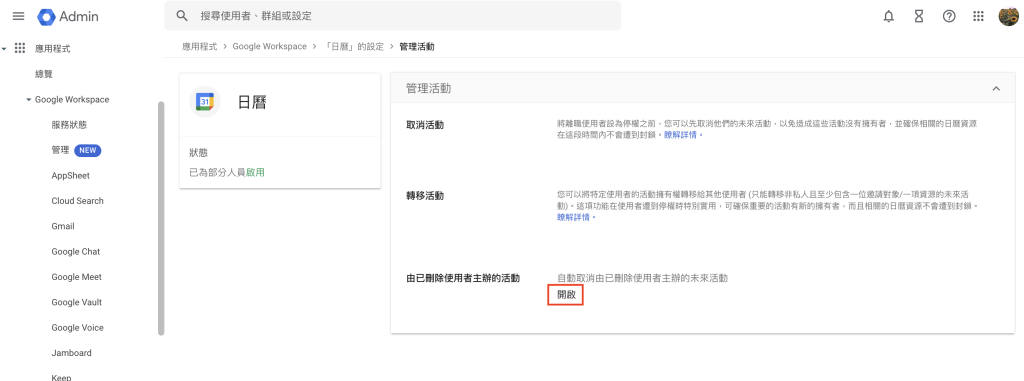Open the tasks hourglass icon
The width and height of the screenshot is (1024, 381).
click(x=919, y=16)
